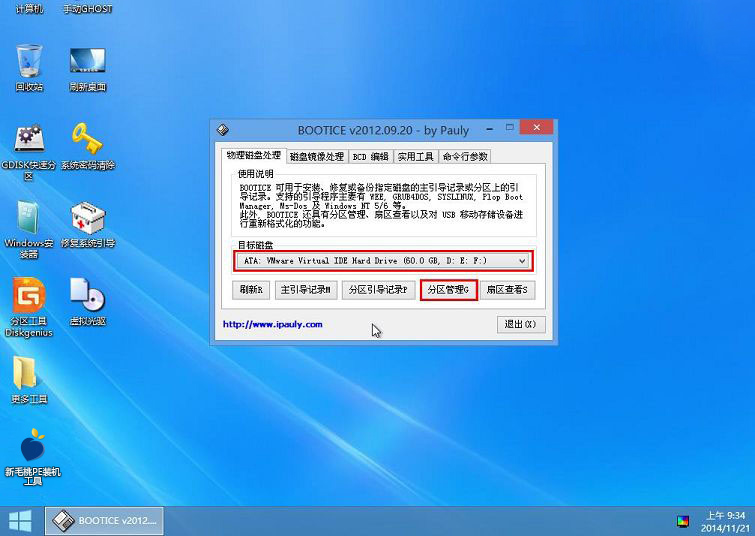Click the 刷新R refresh button
755x536 pixels.
coord(251,290)
